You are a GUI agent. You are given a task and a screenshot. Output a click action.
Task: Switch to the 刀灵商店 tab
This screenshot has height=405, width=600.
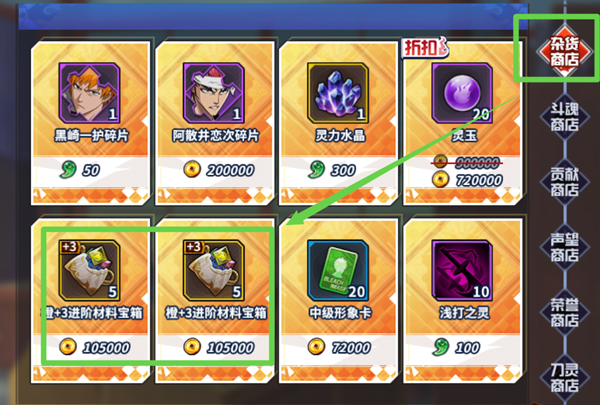[564, 377]
